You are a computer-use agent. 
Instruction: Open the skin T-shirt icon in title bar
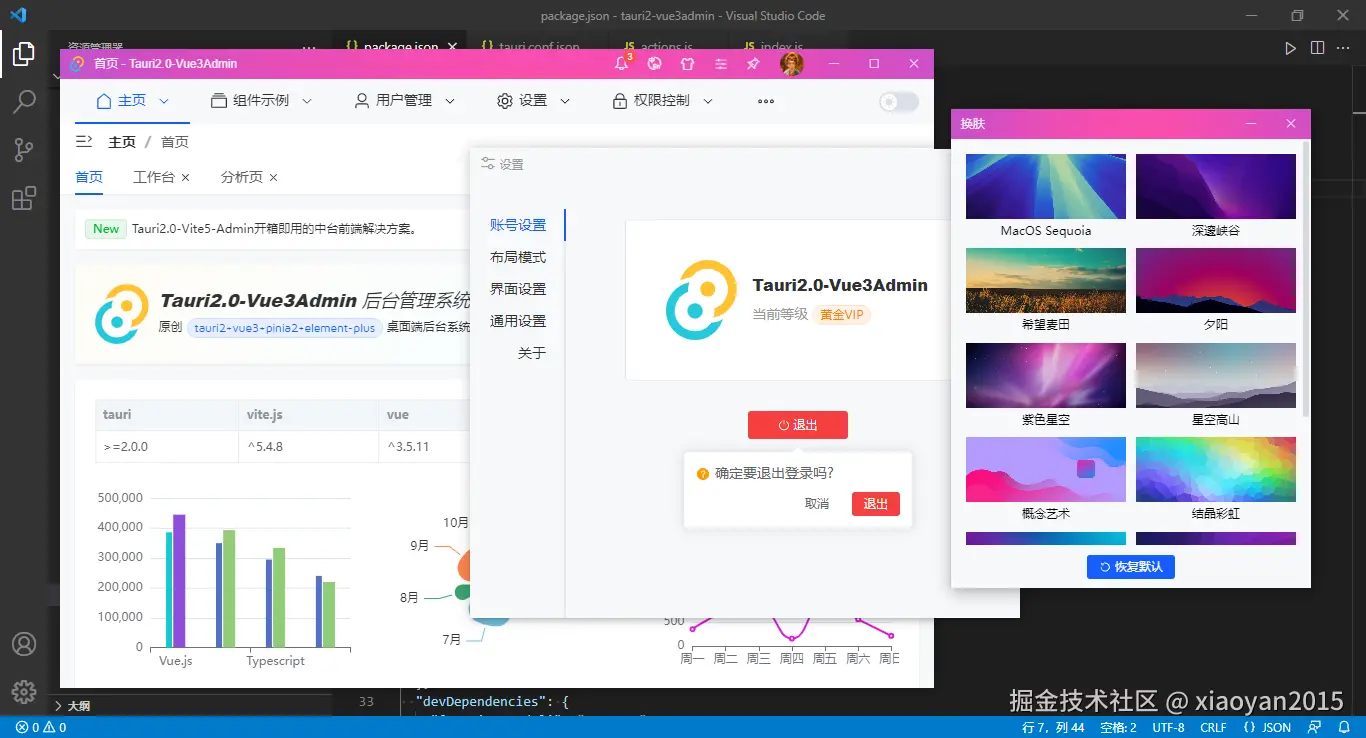tap(687, 64)
